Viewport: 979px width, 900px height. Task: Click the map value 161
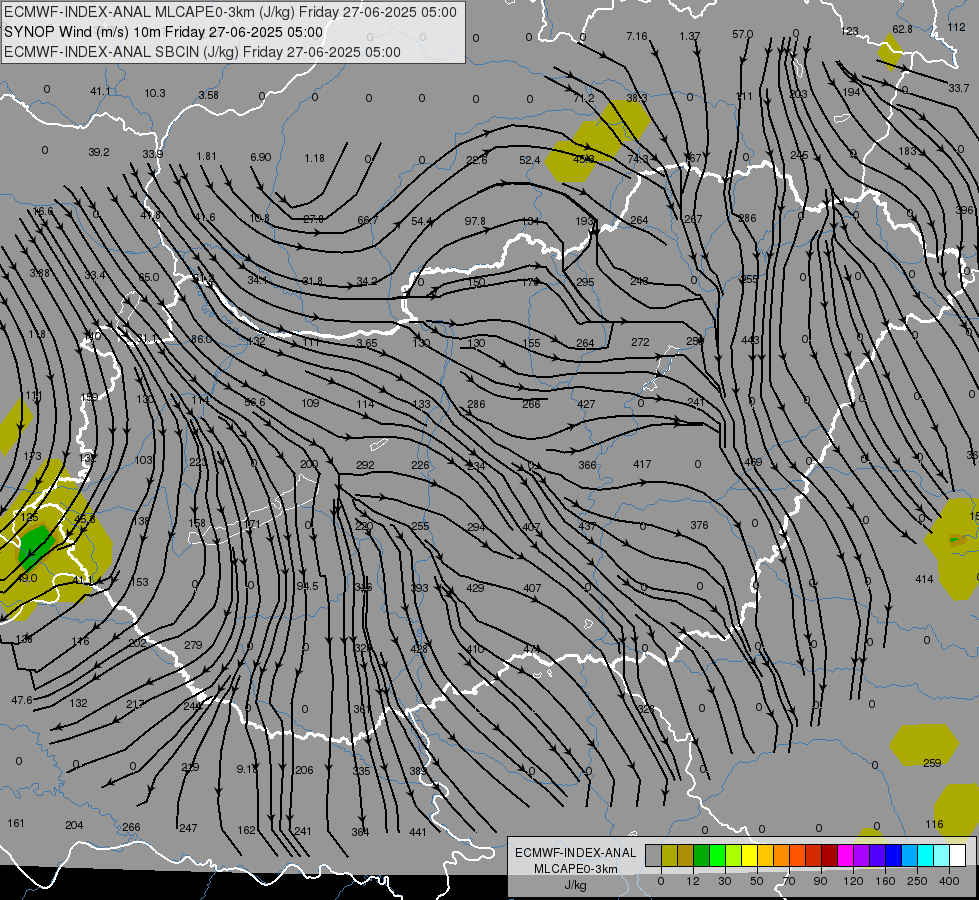[x=16, y=823]
